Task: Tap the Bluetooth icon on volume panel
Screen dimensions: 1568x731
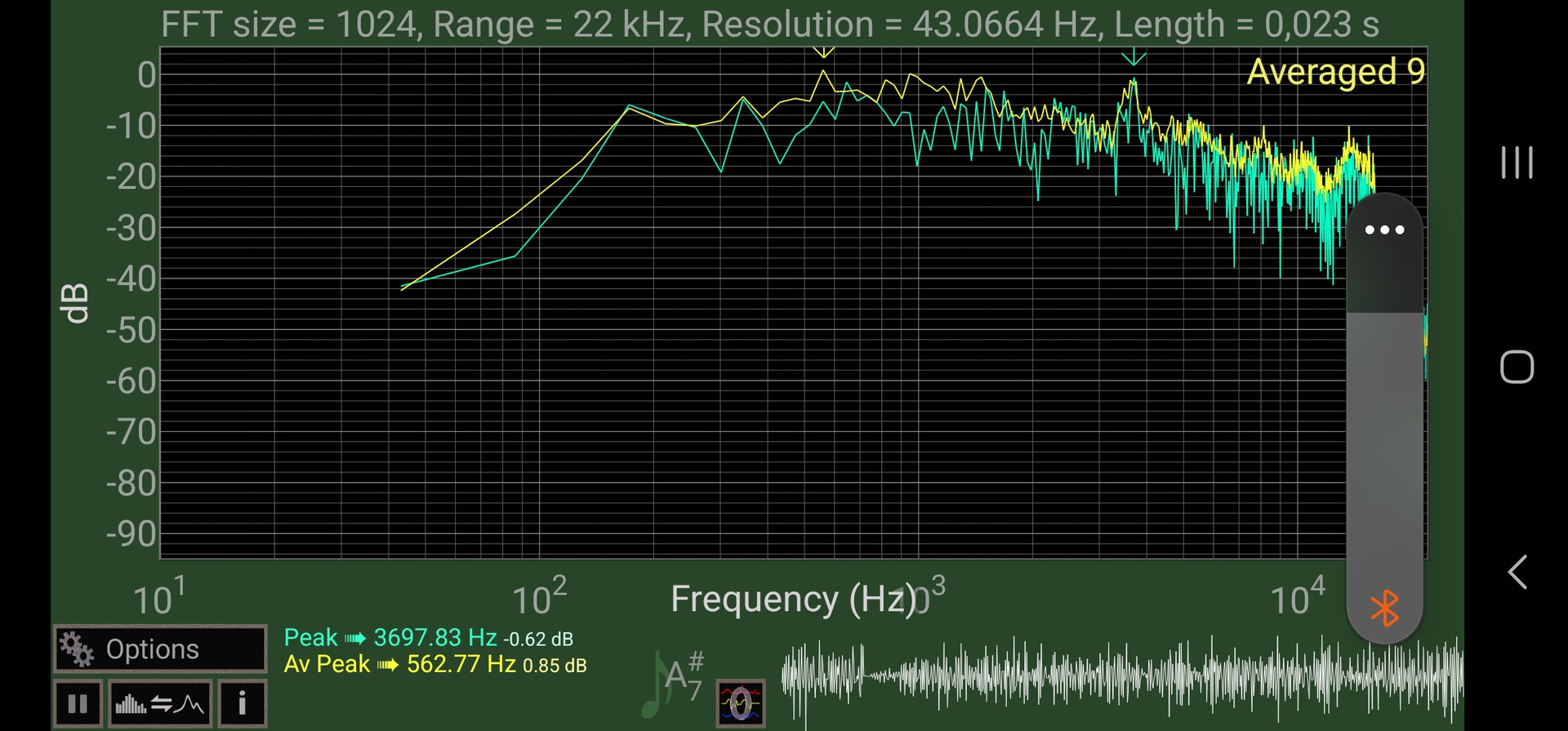Action: point(1384,608)
